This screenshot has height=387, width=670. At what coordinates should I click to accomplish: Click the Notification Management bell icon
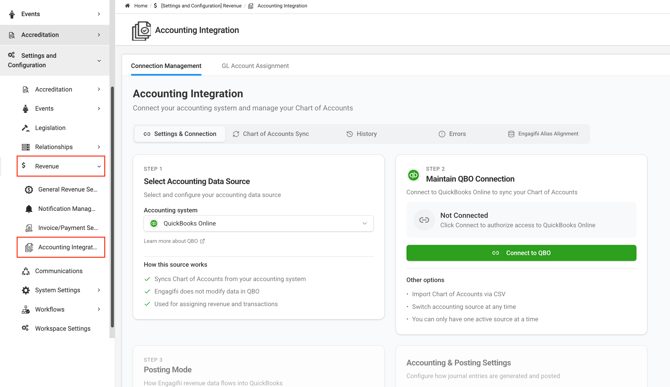coord(29,209)
